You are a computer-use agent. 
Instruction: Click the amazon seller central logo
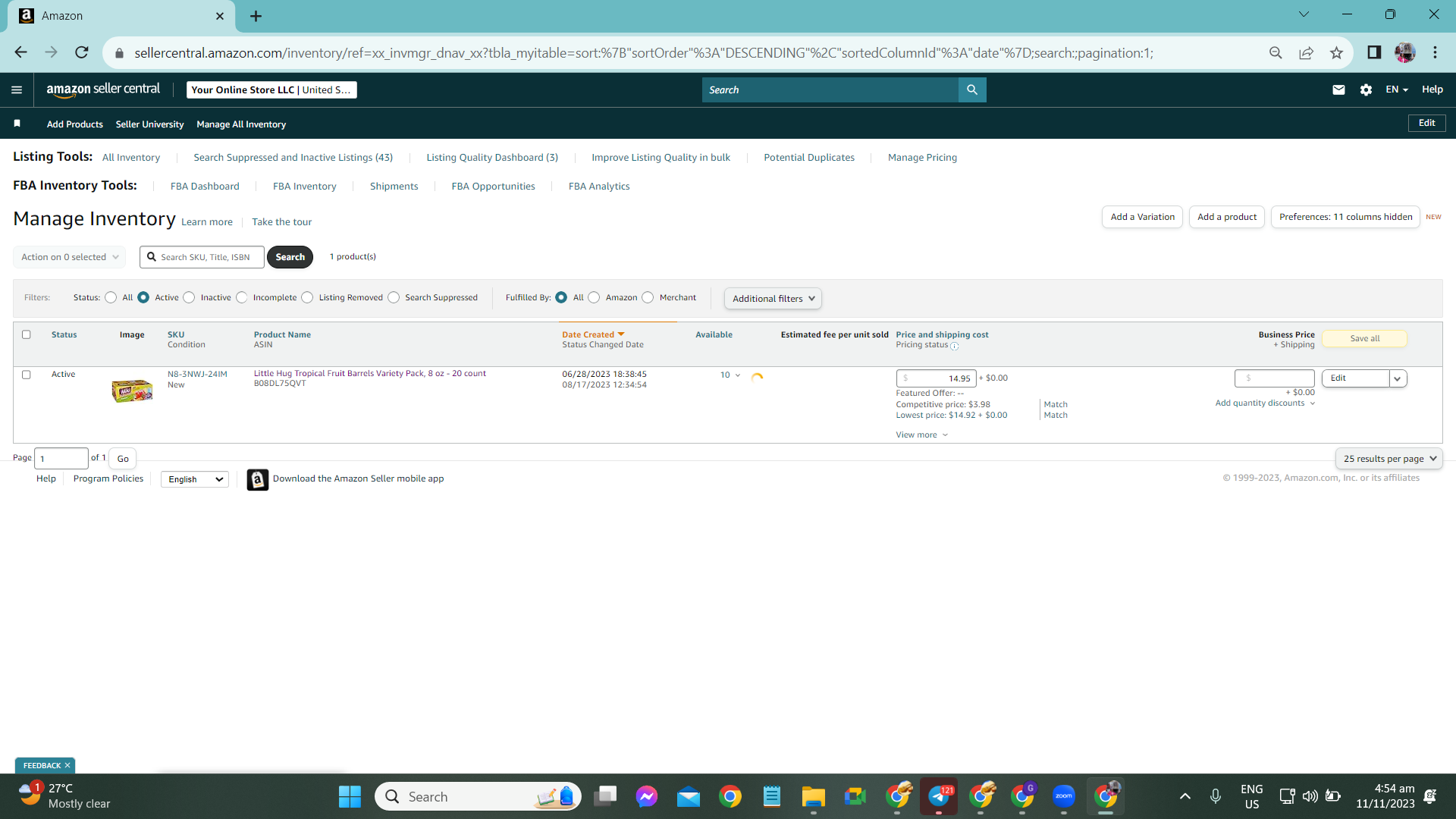click(103, 89)
